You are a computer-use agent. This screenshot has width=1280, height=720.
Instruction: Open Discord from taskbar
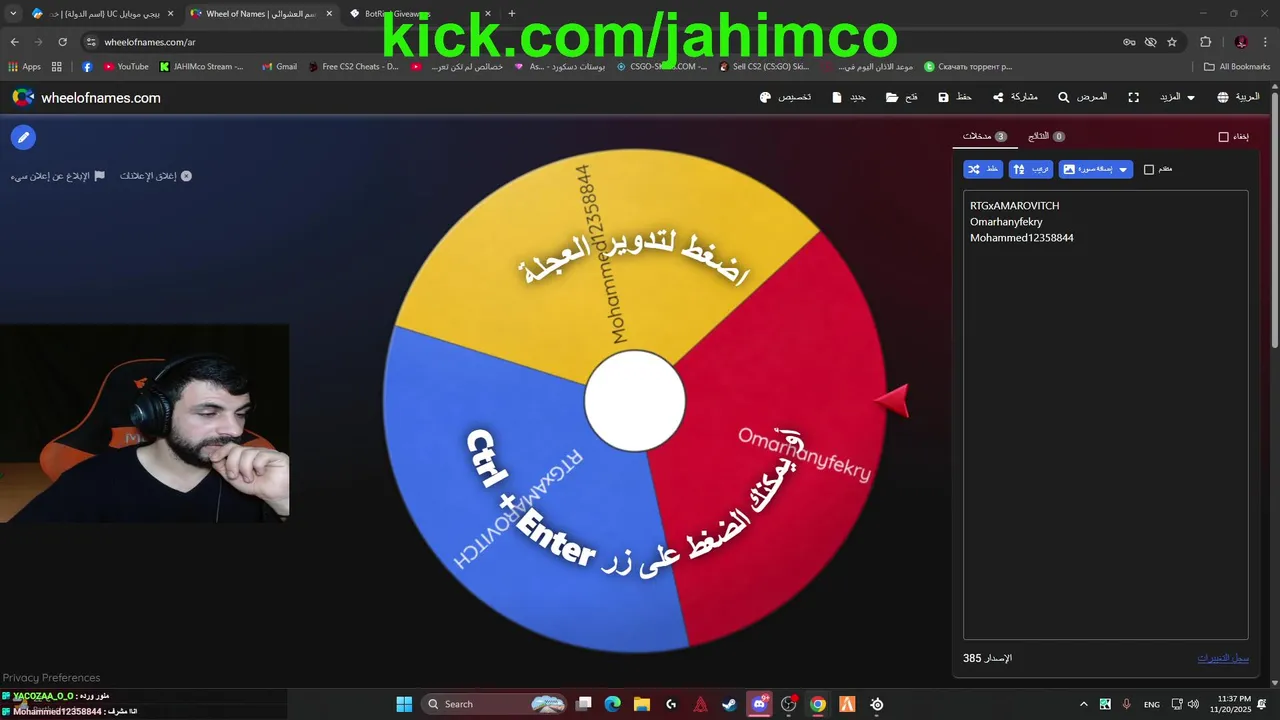click(759, 704)
